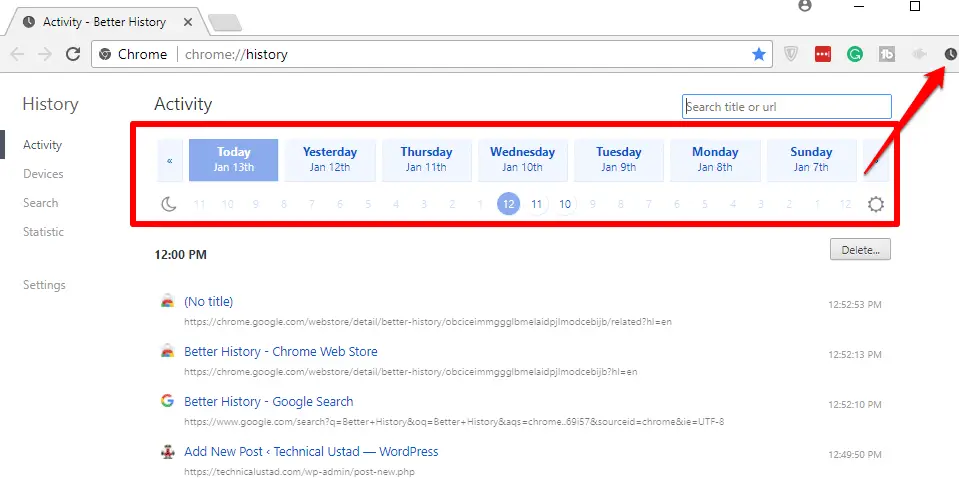
Task: Open the Chrome profile avatar icon
Action: (x=805, y=6)
